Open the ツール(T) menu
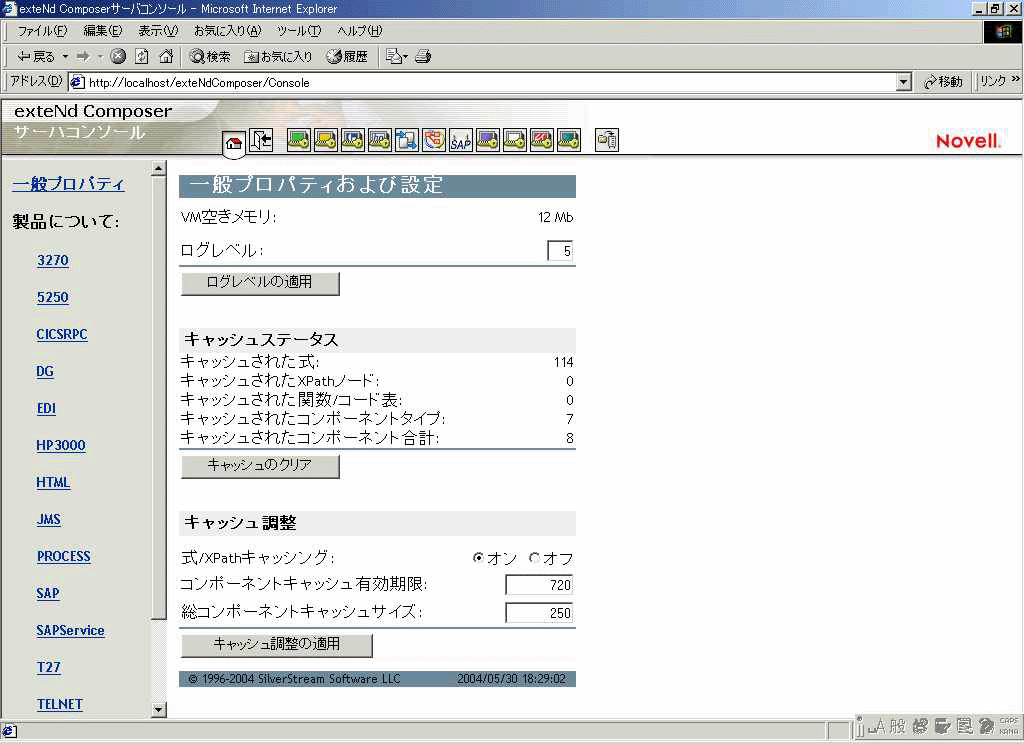The height and width of the screenshot is (744, 1024). tap(298, 31)
